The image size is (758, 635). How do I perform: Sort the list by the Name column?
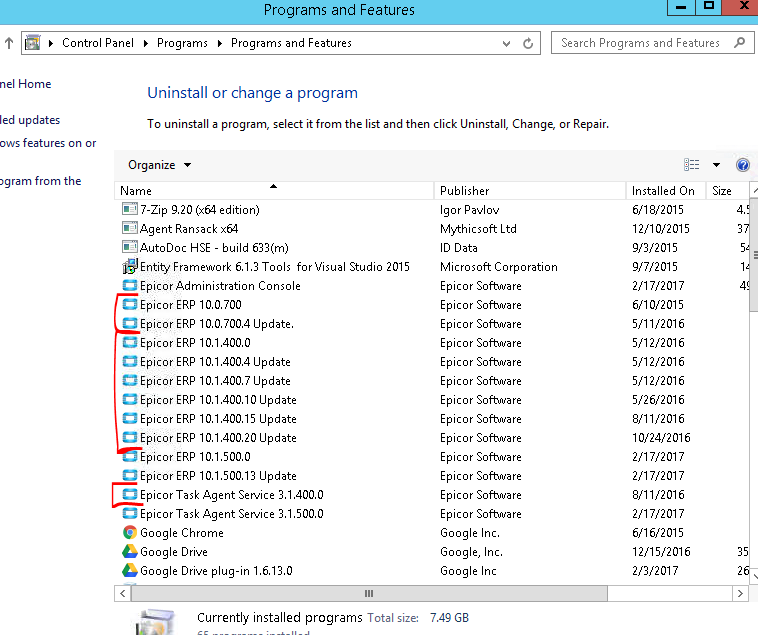tap(274, 190)
